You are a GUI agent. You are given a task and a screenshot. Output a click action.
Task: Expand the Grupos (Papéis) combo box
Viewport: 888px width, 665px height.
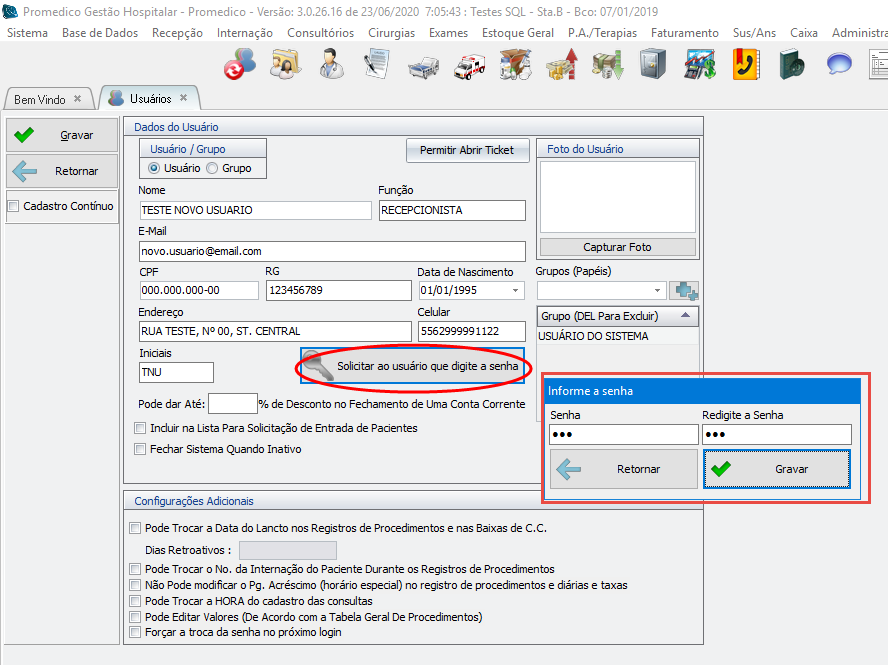tap(657, 291)
